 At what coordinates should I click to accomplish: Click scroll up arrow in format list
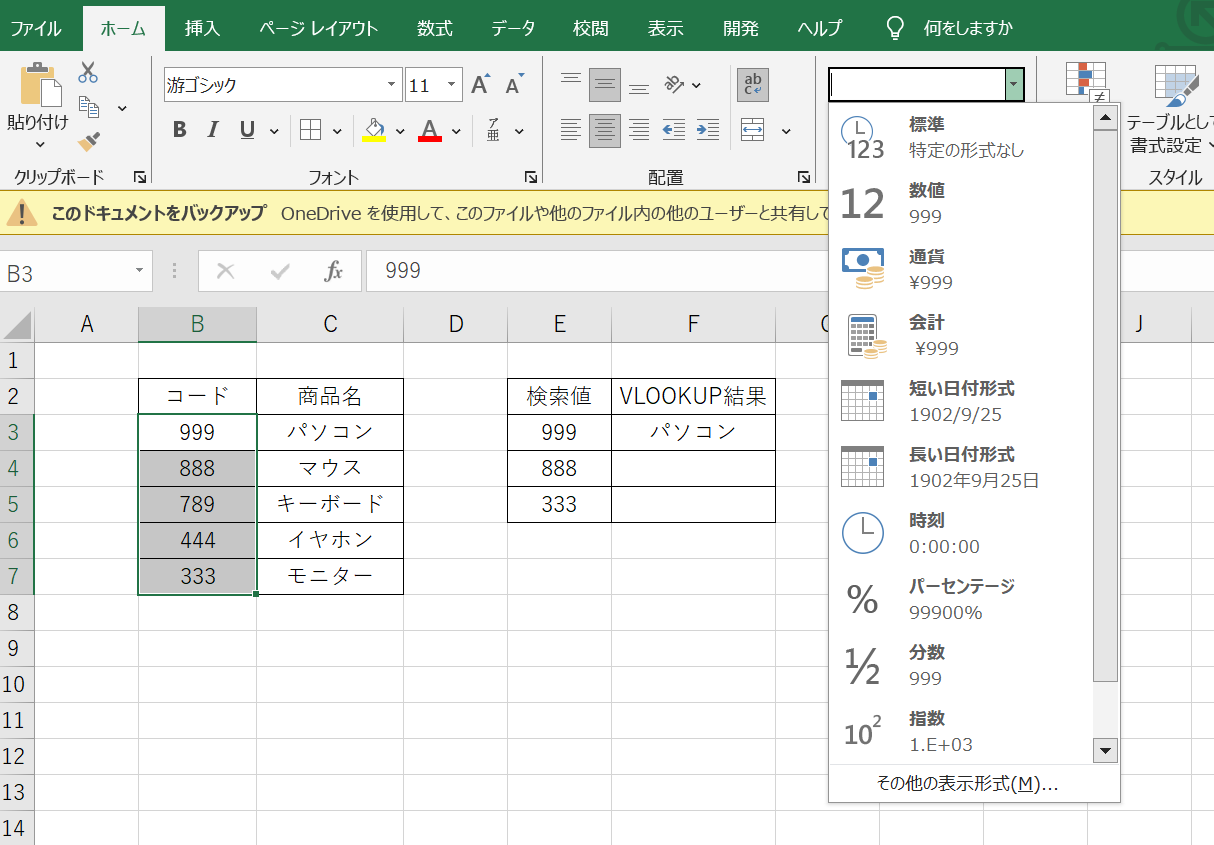coord(1105,118)
